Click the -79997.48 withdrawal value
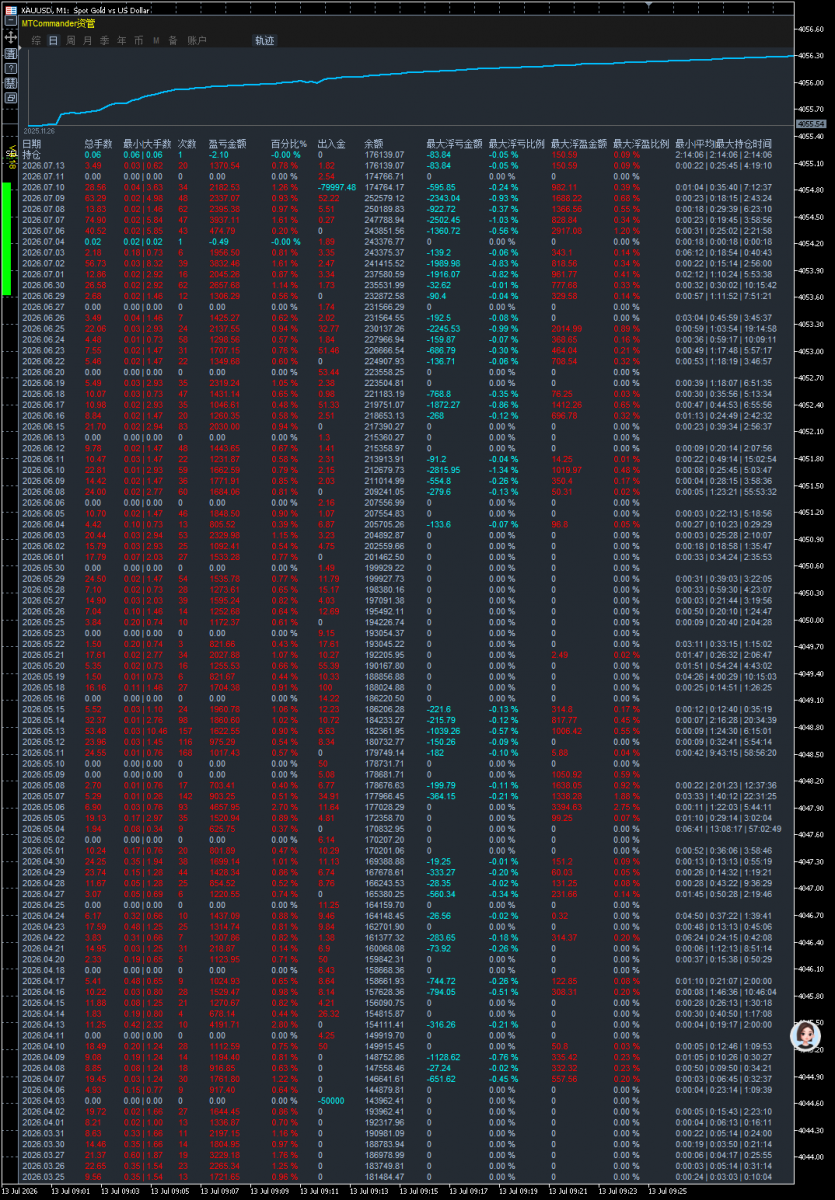 coord(337,187)
